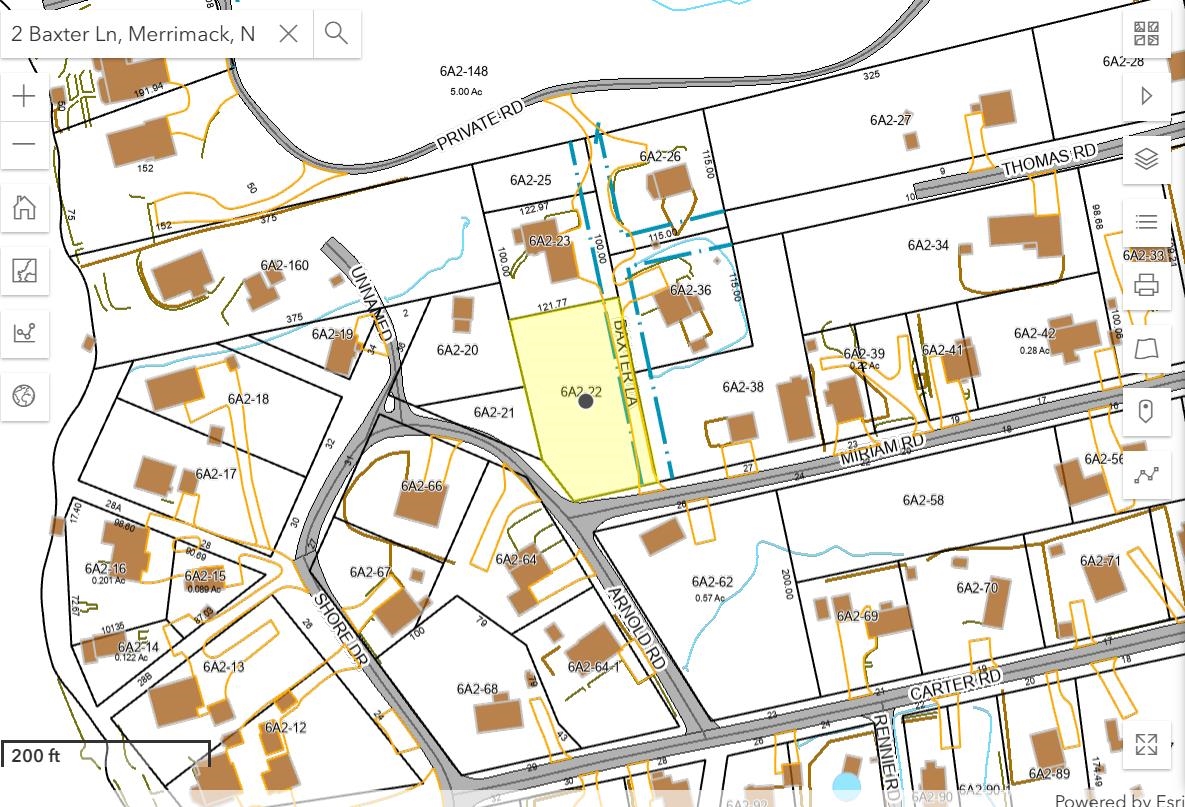Expand the panel with the right arrow
Image resolution: width=1185 pixels, height=807 pixels.
[1146, 96]
